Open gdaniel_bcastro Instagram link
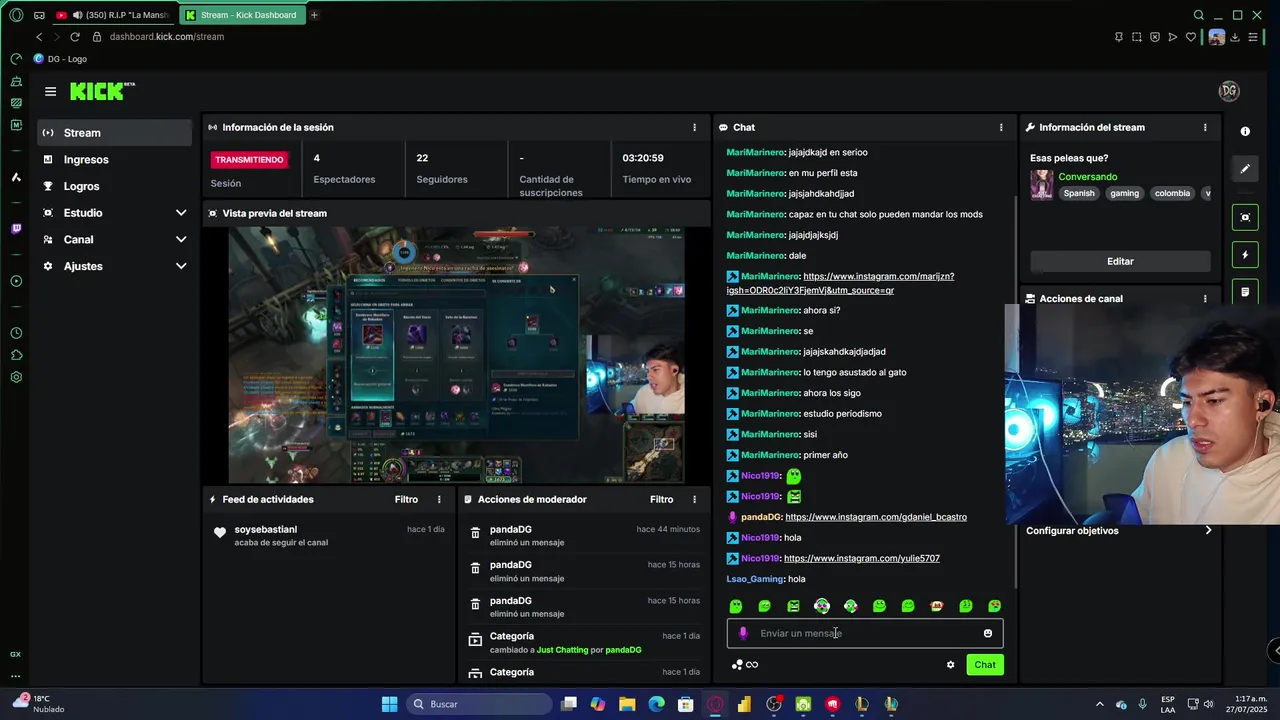 (876, 517)
